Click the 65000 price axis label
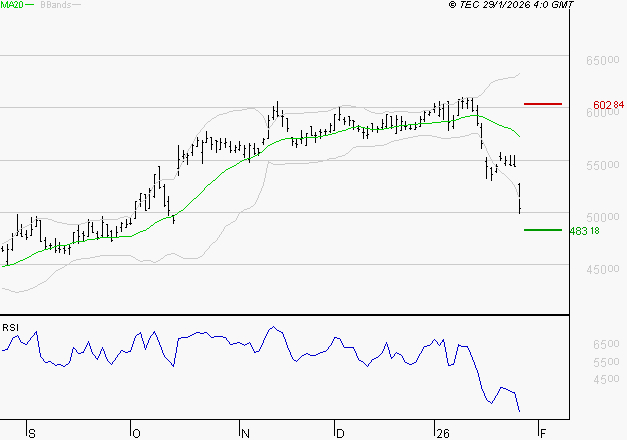Viewport: 627px width, 440px height. click(603, 60)
